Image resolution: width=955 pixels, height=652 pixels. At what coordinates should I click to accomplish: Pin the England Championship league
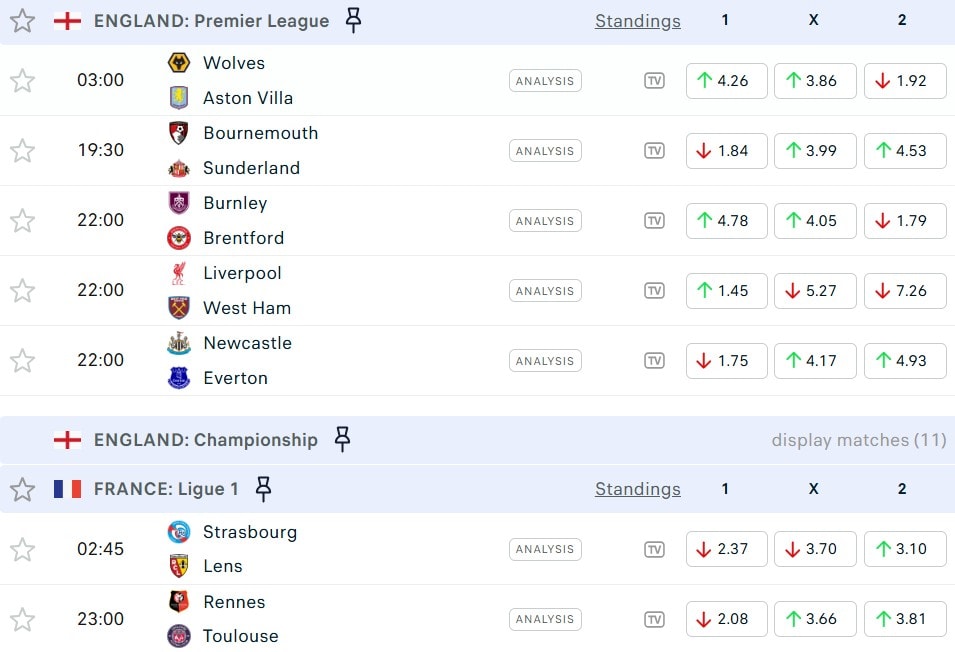[x=342, y=439]
